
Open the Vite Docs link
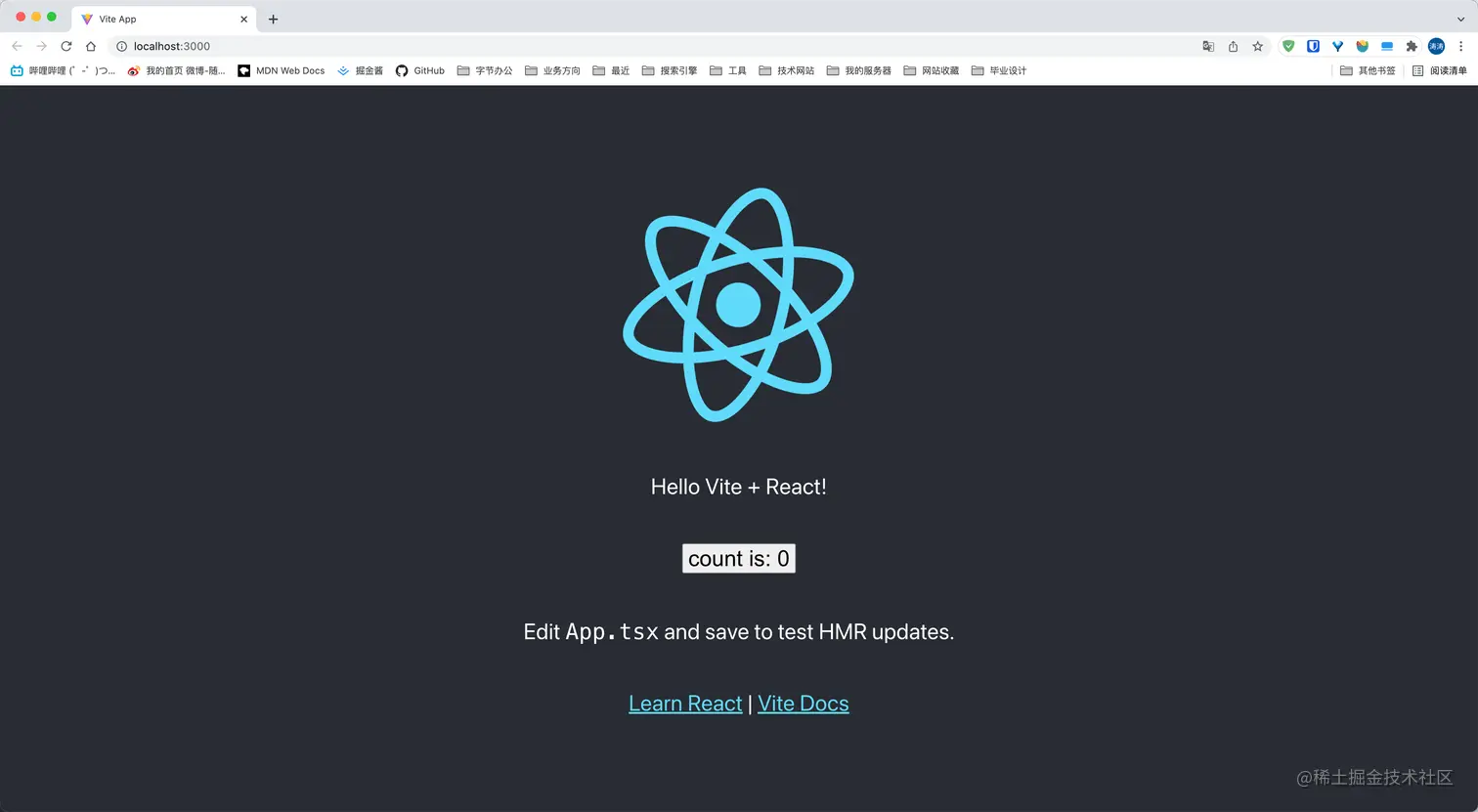tap(804, 704)
